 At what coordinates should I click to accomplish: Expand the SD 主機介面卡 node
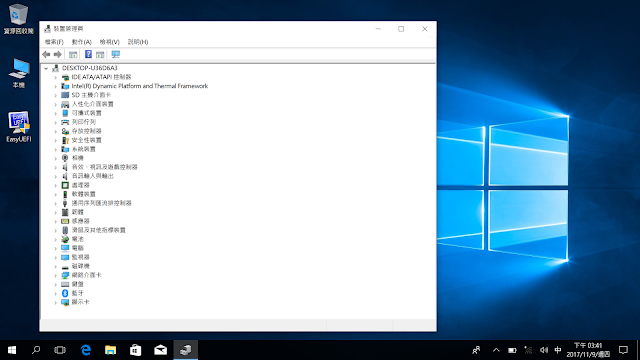(x=56, y=95)
